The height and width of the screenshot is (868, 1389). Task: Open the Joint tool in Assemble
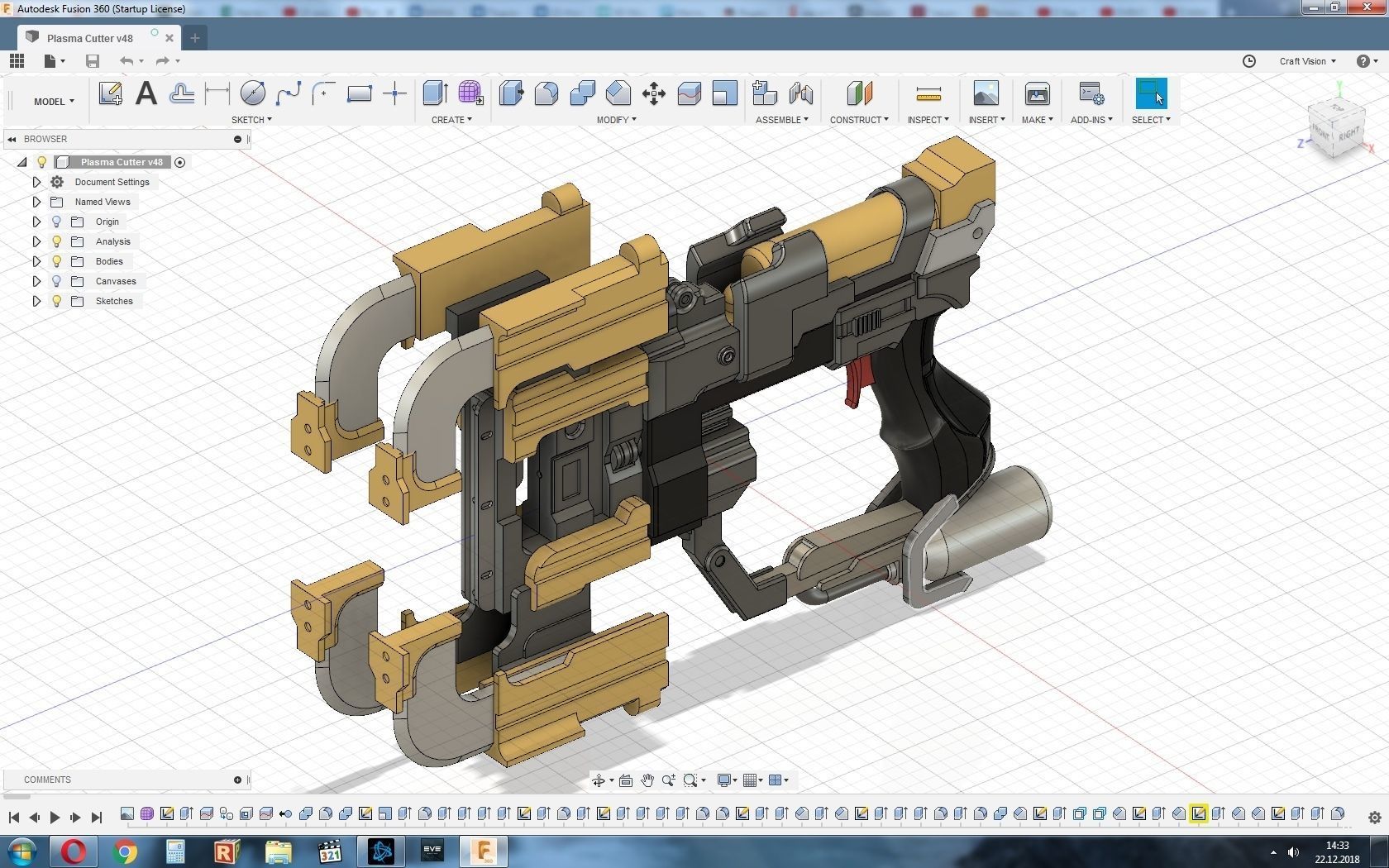point(801,93)
